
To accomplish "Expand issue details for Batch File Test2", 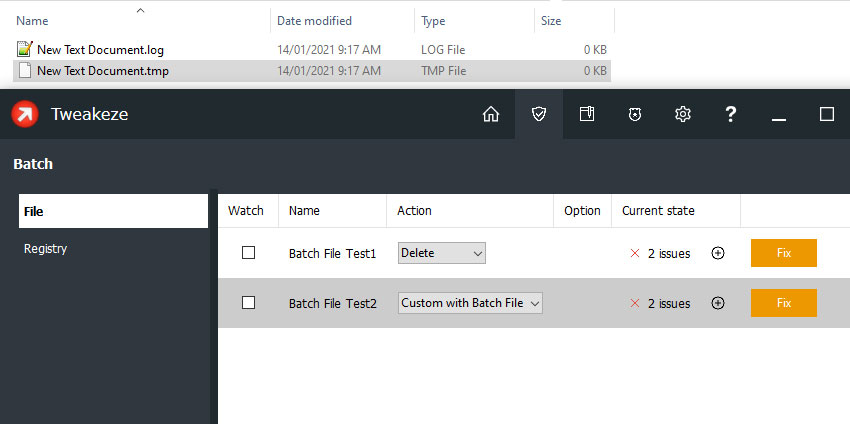I will (718, 303).
